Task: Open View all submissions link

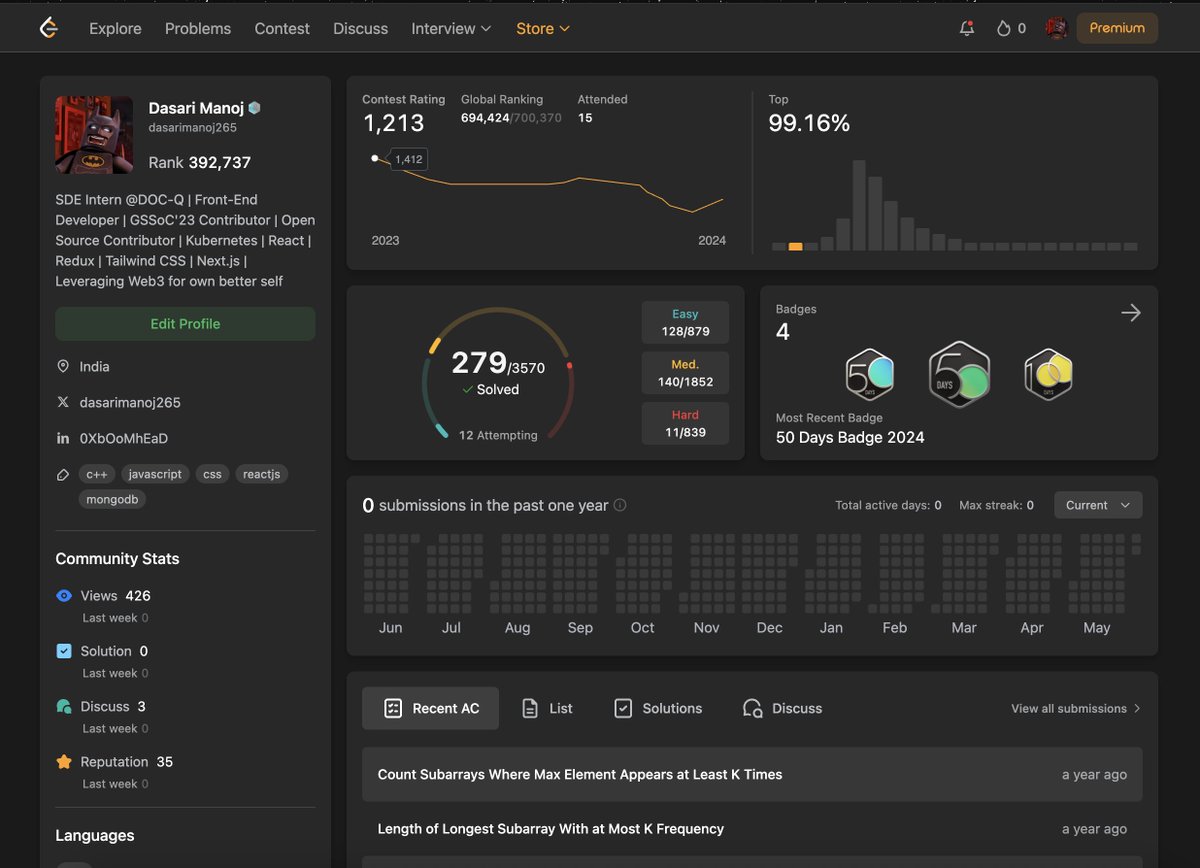Action: 1076,708
